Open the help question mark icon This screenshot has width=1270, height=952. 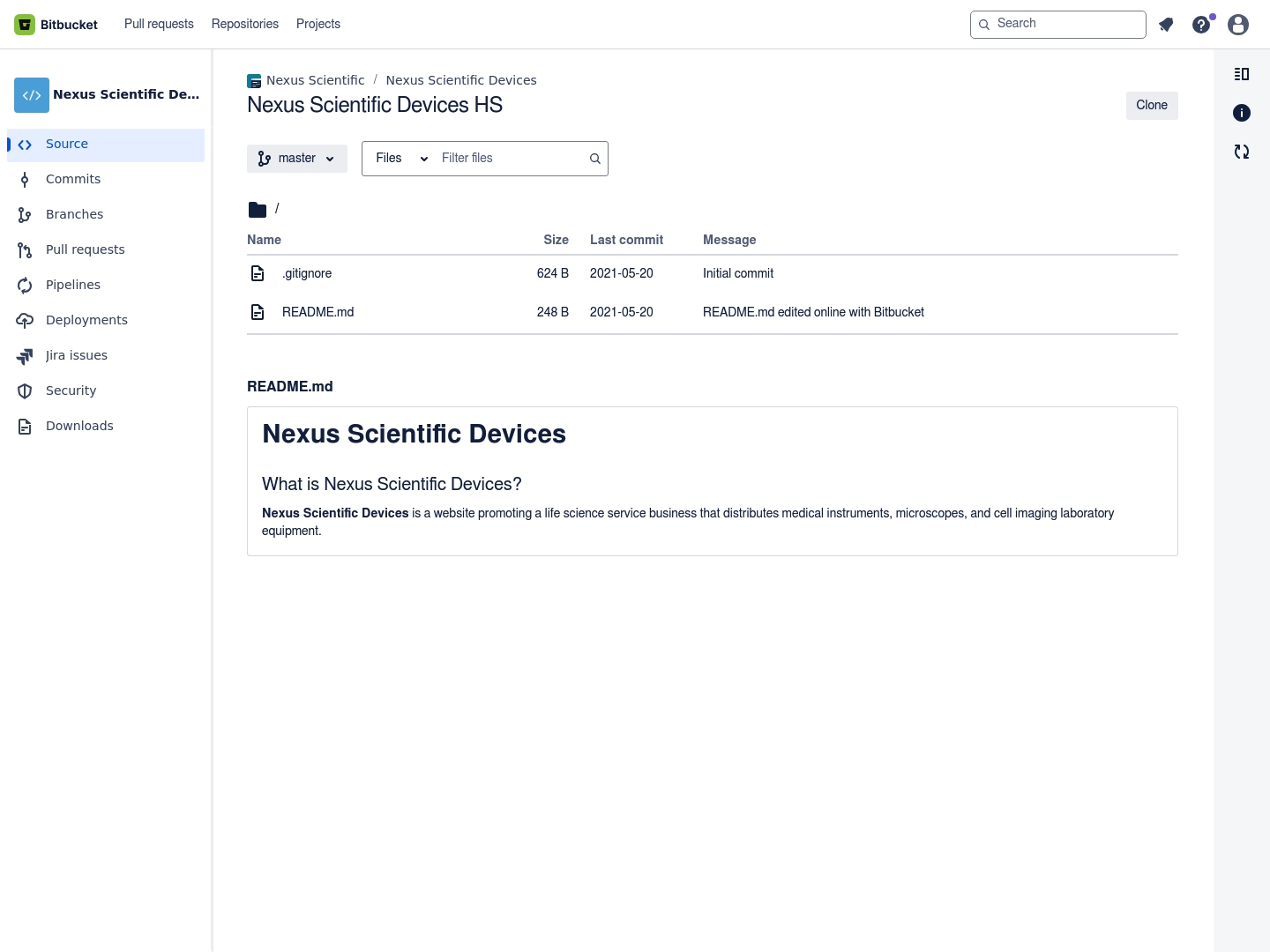[x=1201, y=25]
